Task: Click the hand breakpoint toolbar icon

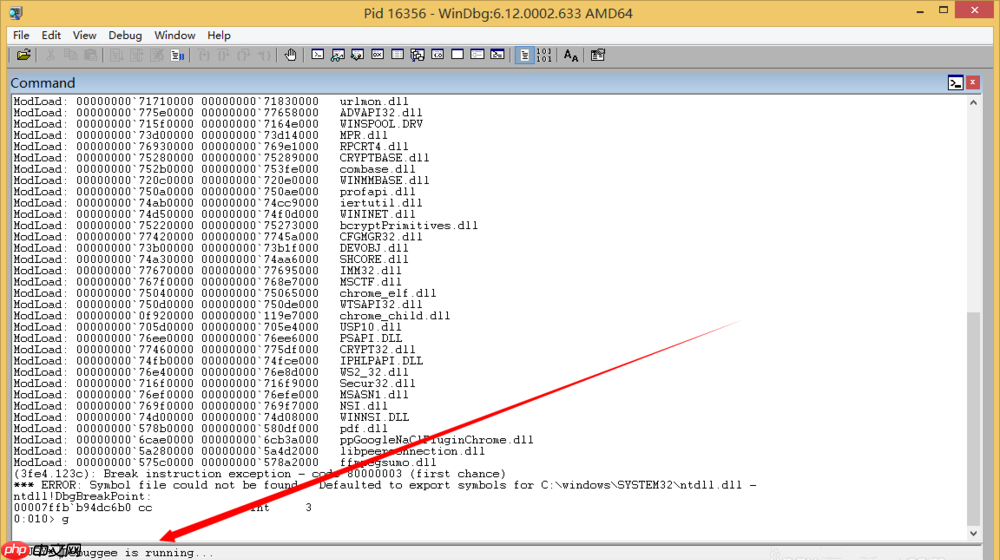Action: (290, 55)
